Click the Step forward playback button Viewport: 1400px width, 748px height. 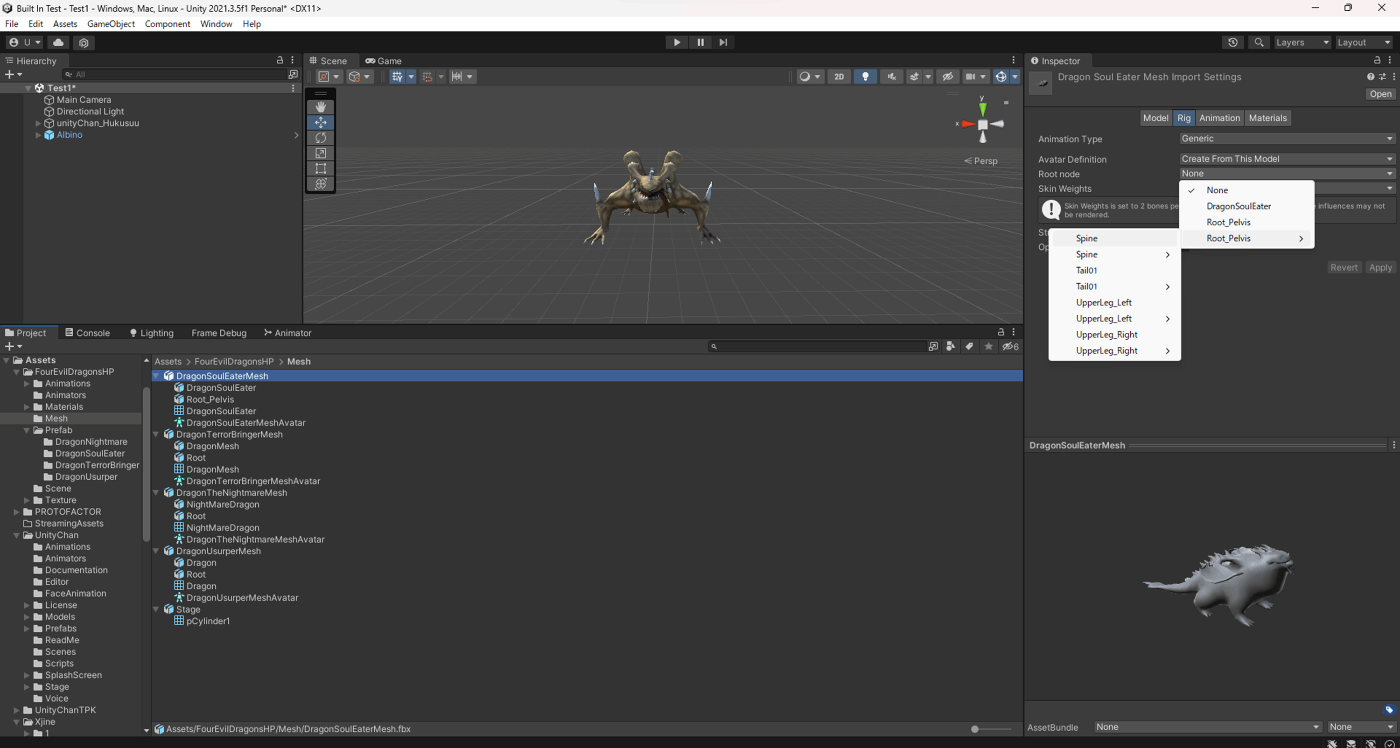pyautogui.click(x=723, y=42)
